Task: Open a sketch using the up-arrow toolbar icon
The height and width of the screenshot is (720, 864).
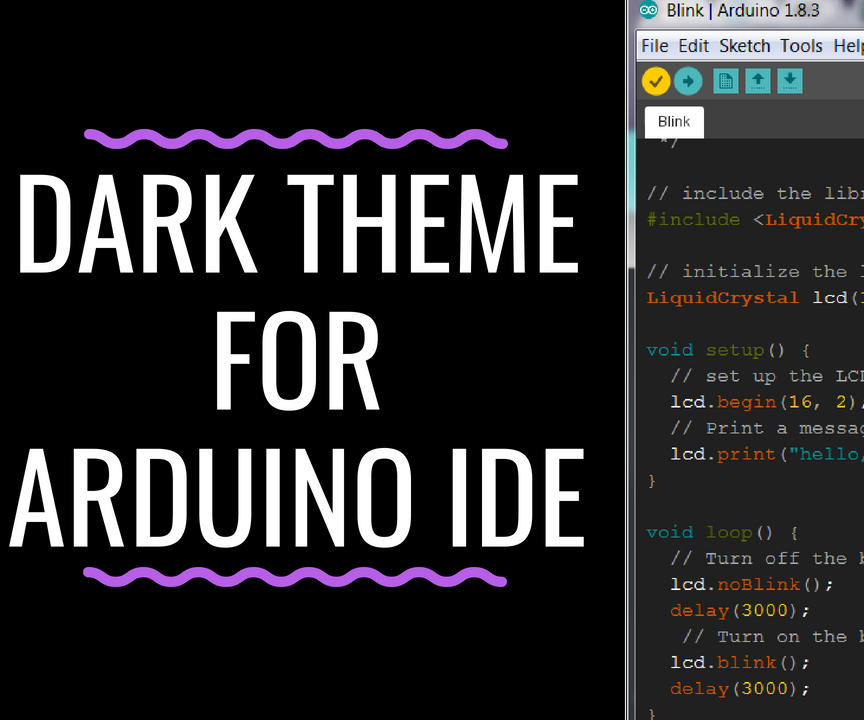Action: 757,81
